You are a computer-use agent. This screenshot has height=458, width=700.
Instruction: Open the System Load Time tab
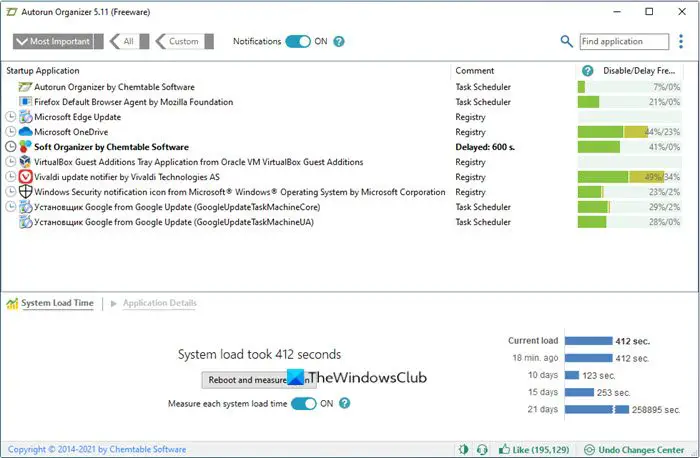(x=57, y=303)
